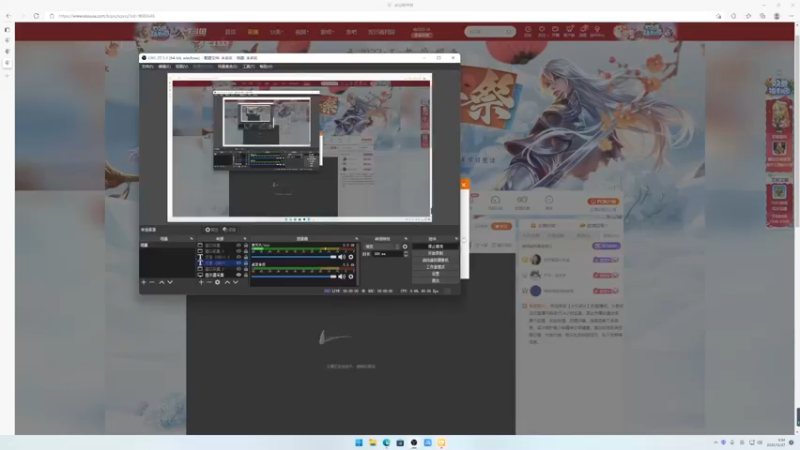Pop out the Controls dock via its header icon

pyautogui.click(x=456, y=239)
